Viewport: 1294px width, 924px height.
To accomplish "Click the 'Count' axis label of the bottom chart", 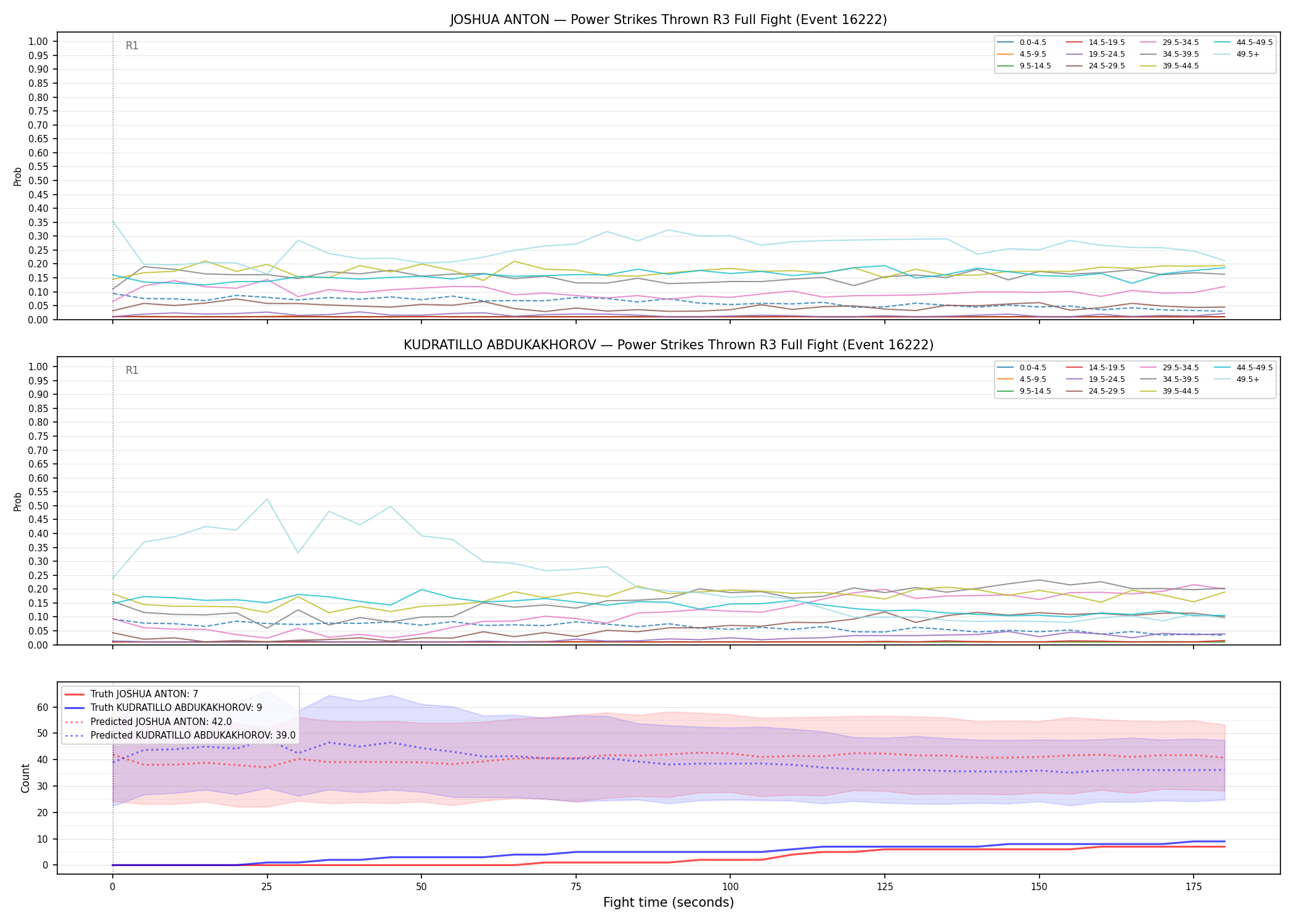I will (25, 778).
